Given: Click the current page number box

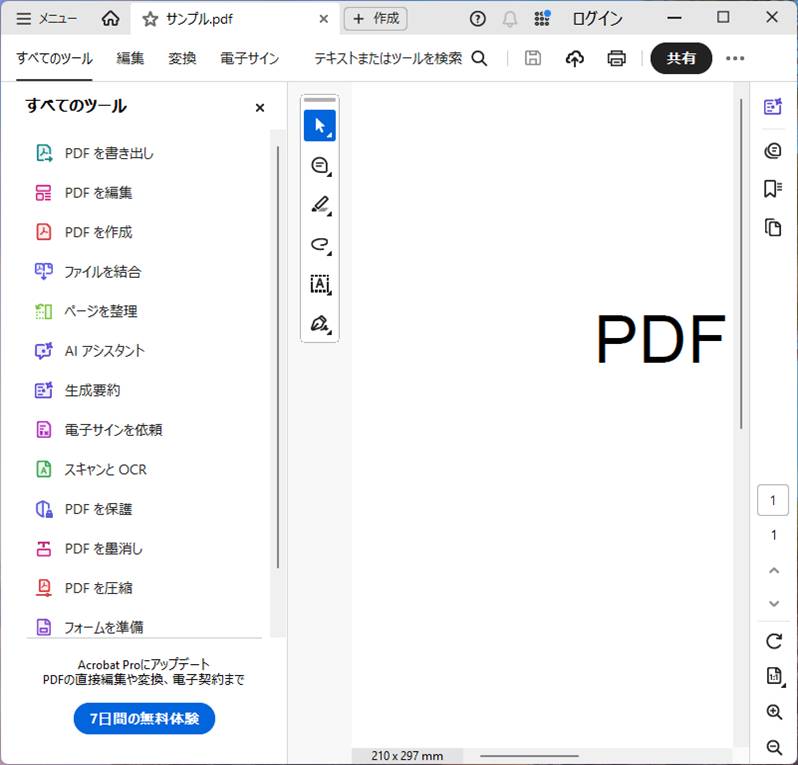Looking at the screenshot, I should tap(773, 500).
